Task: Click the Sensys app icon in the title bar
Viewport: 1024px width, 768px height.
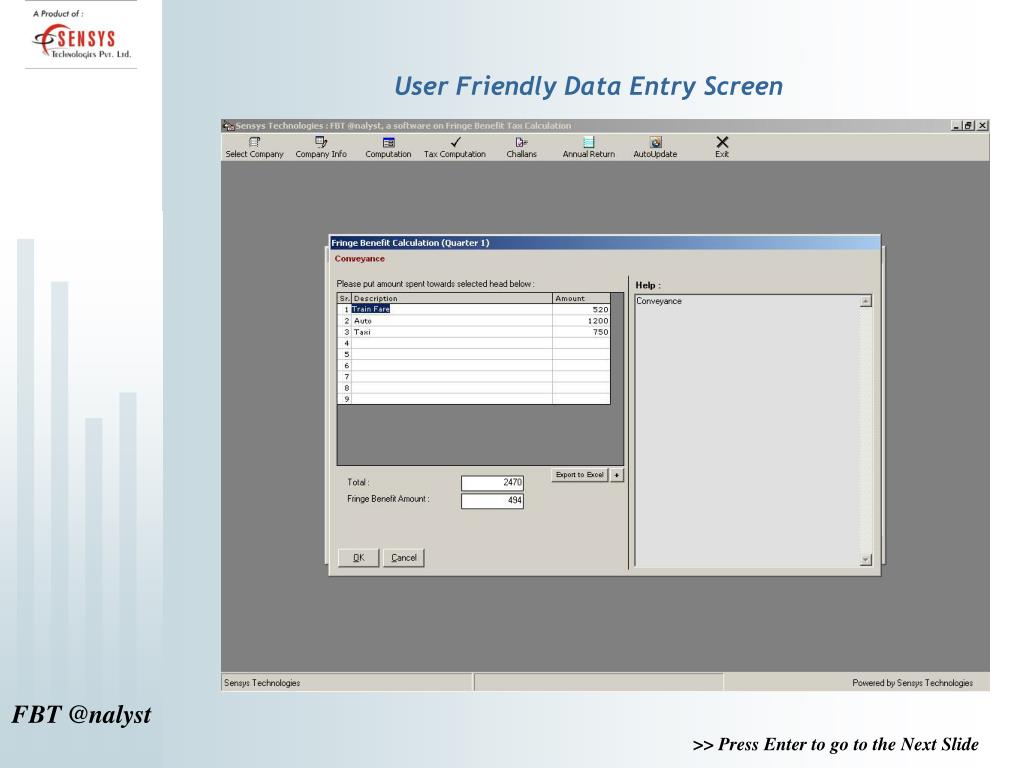Action: [228, 126]
